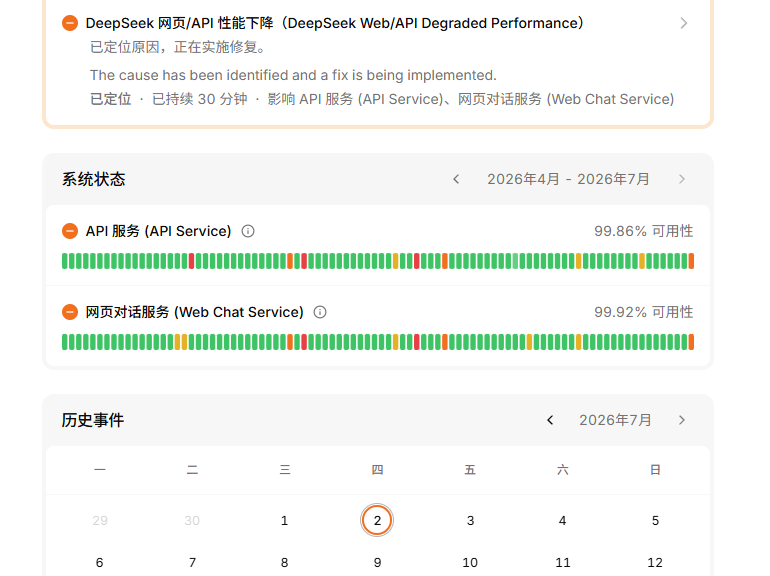The height and width of the screenshot is (576, 770).
Task: Select highlighted day 2 in calendar
Action: pos(377,521)
